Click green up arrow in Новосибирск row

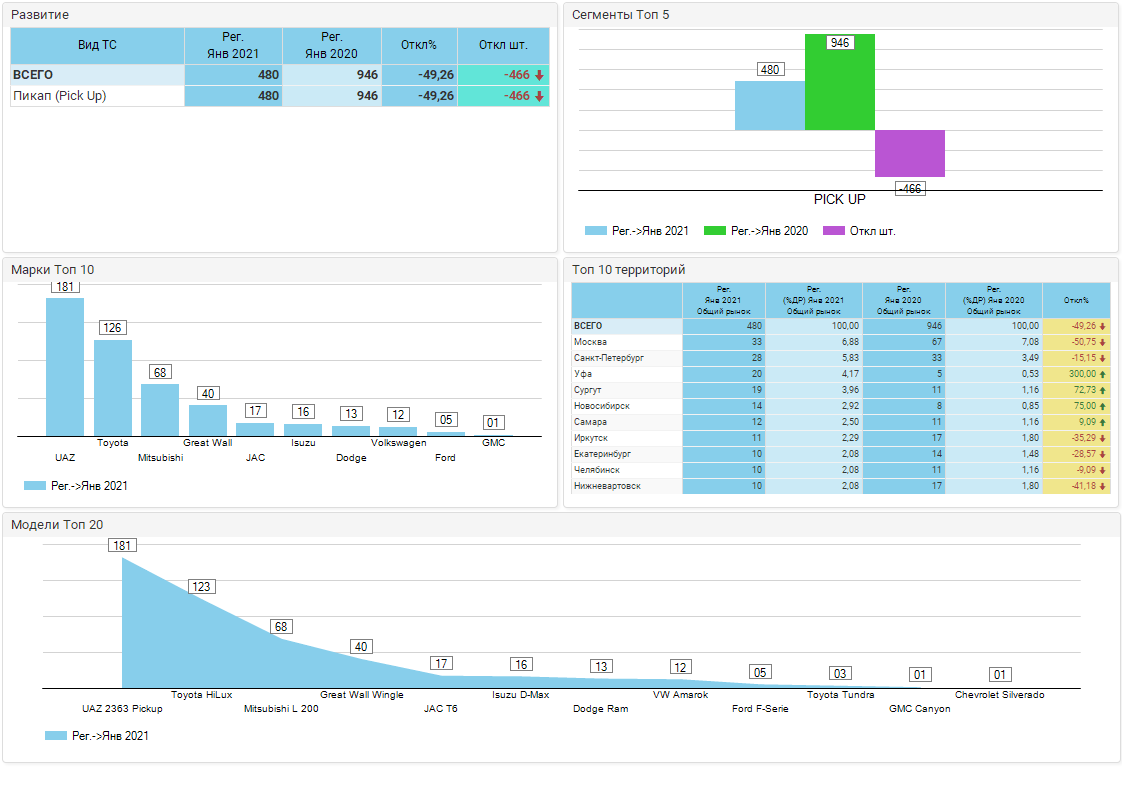point(1102,406)
